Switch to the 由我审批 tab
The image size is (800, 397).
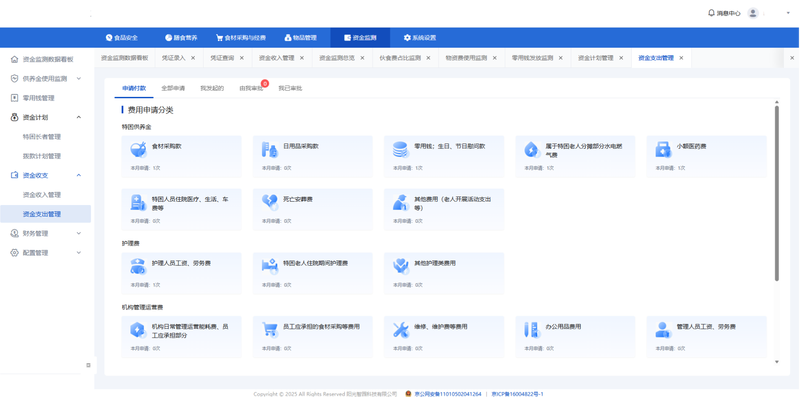pyautogui.click(x=251, y=88)
